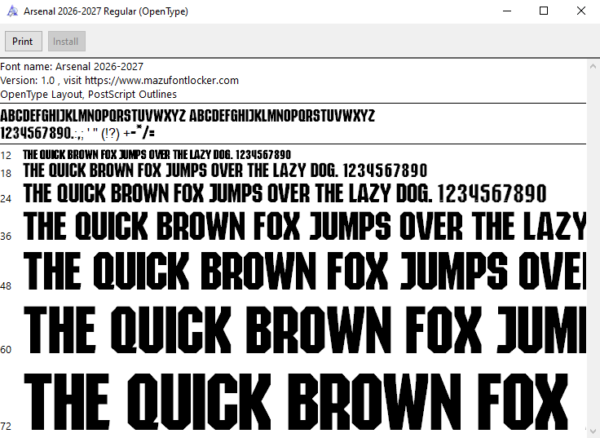This screenshot has width=600, height=438.
Task: Click the size 60 sample sentence
Action: pos(305,330)
